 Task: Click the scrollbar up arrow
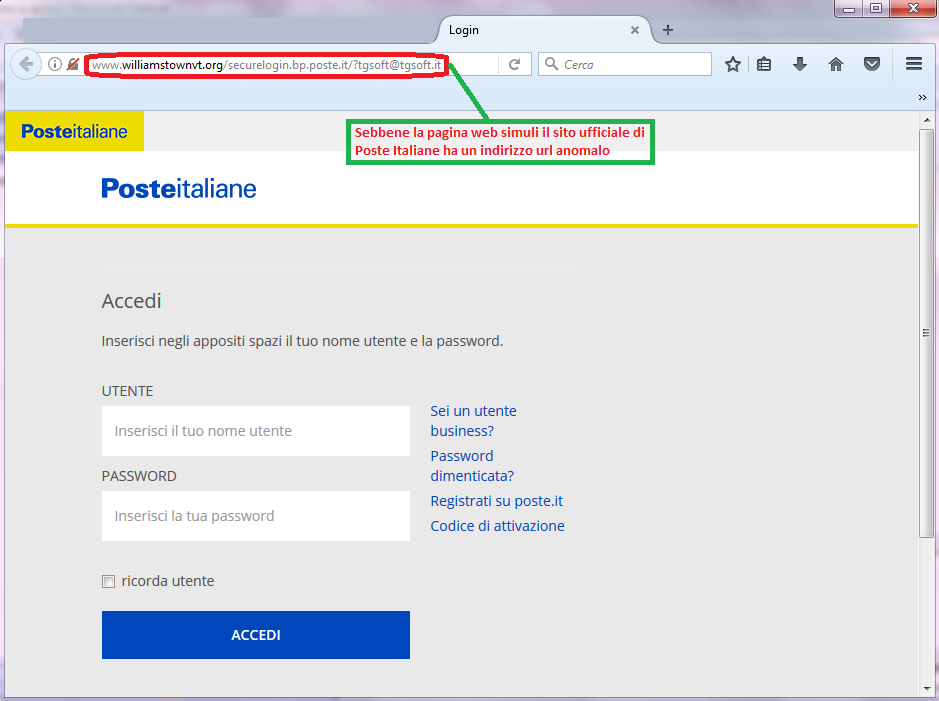click(x=926, y=120)
